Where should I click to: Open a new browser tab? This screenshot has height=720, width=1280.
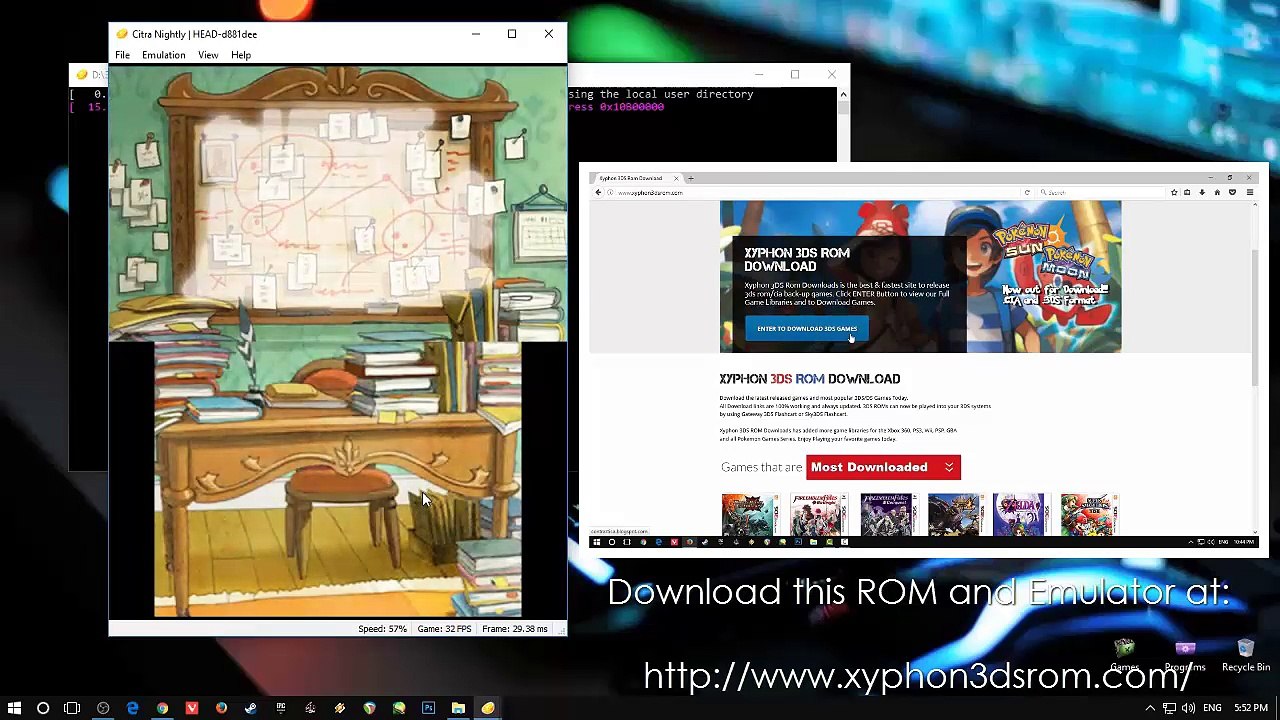tap(690, 178)
